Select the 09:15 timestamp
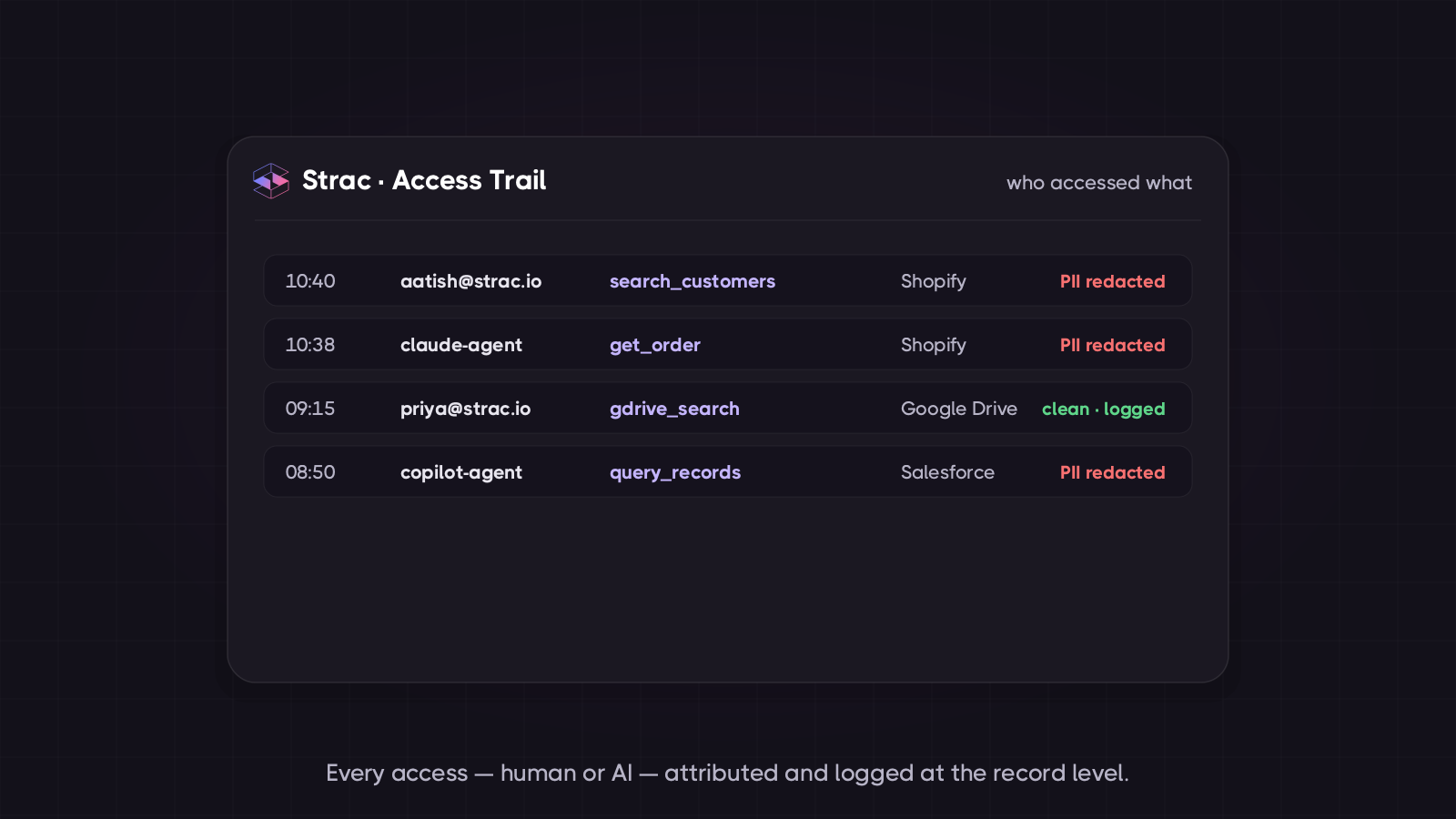 [310, 409]
